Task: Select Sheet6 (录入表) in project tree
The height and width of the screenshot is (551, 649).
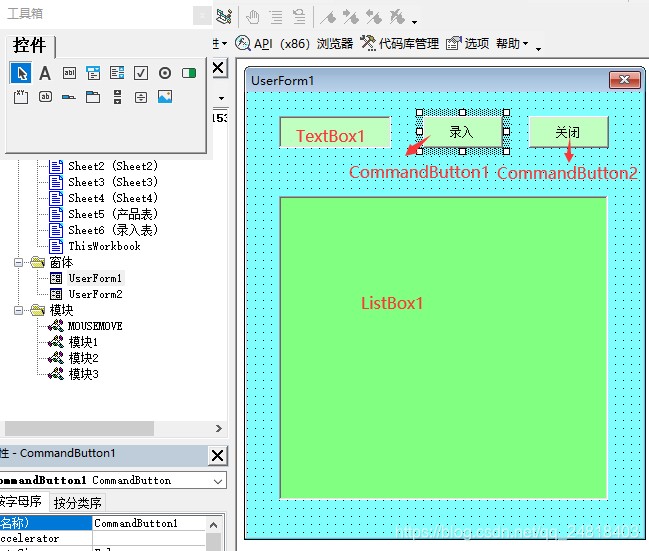Action: (x=113, y=230)
